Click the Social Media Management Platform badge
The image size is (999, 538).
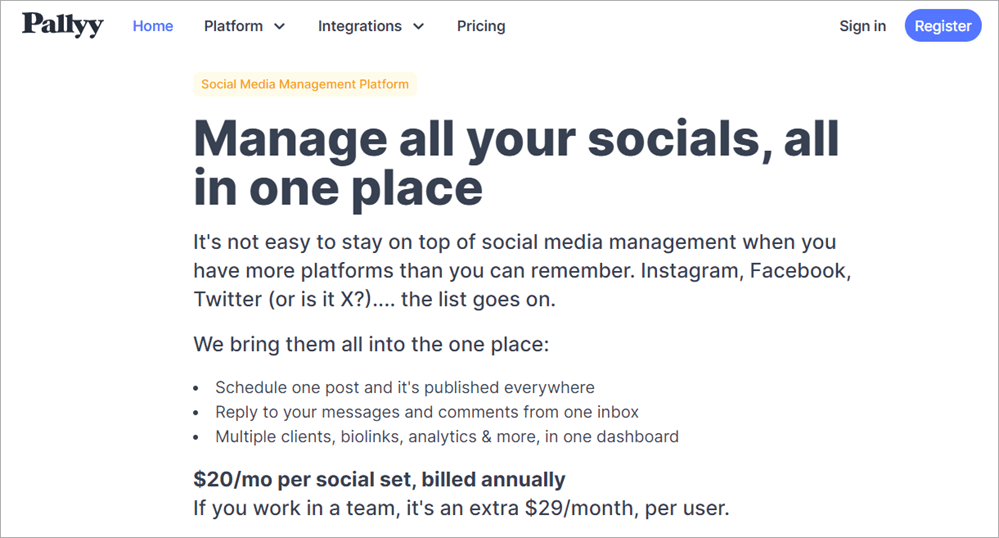(305, 84)
